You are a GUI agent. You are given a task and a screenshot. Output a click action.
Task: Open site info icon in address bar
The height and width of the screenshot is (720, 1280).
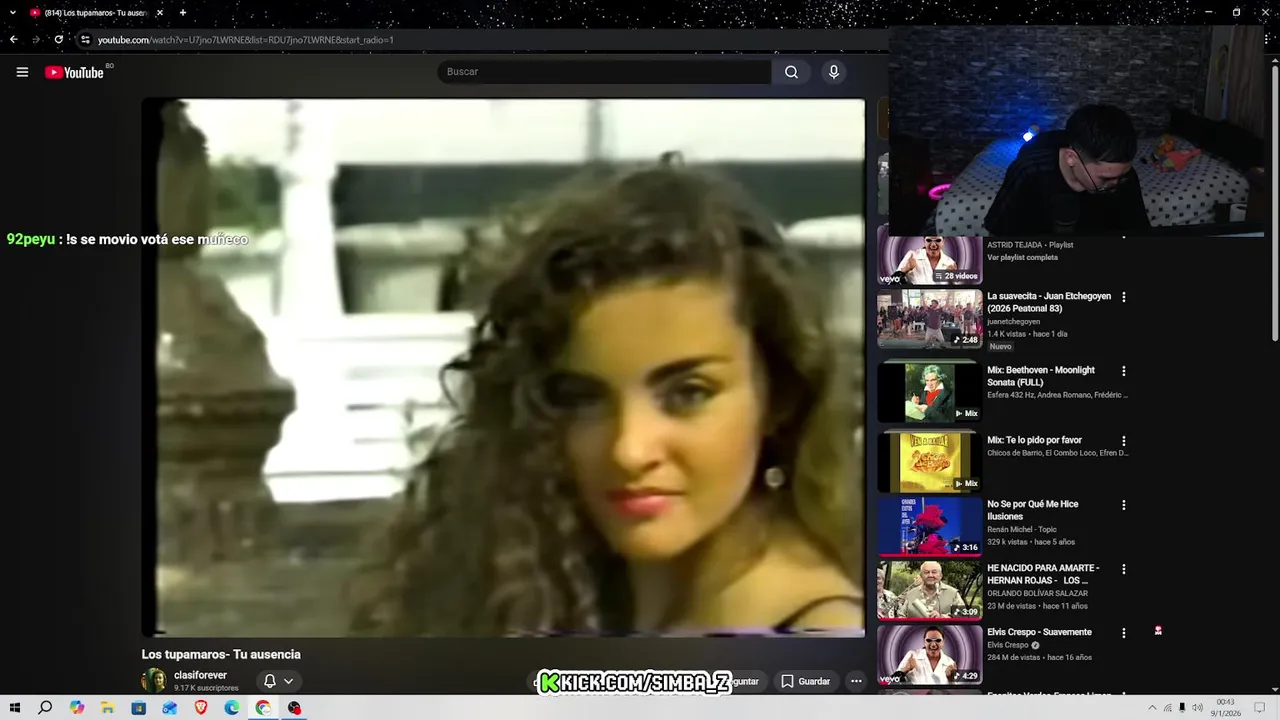pos(85,40)
